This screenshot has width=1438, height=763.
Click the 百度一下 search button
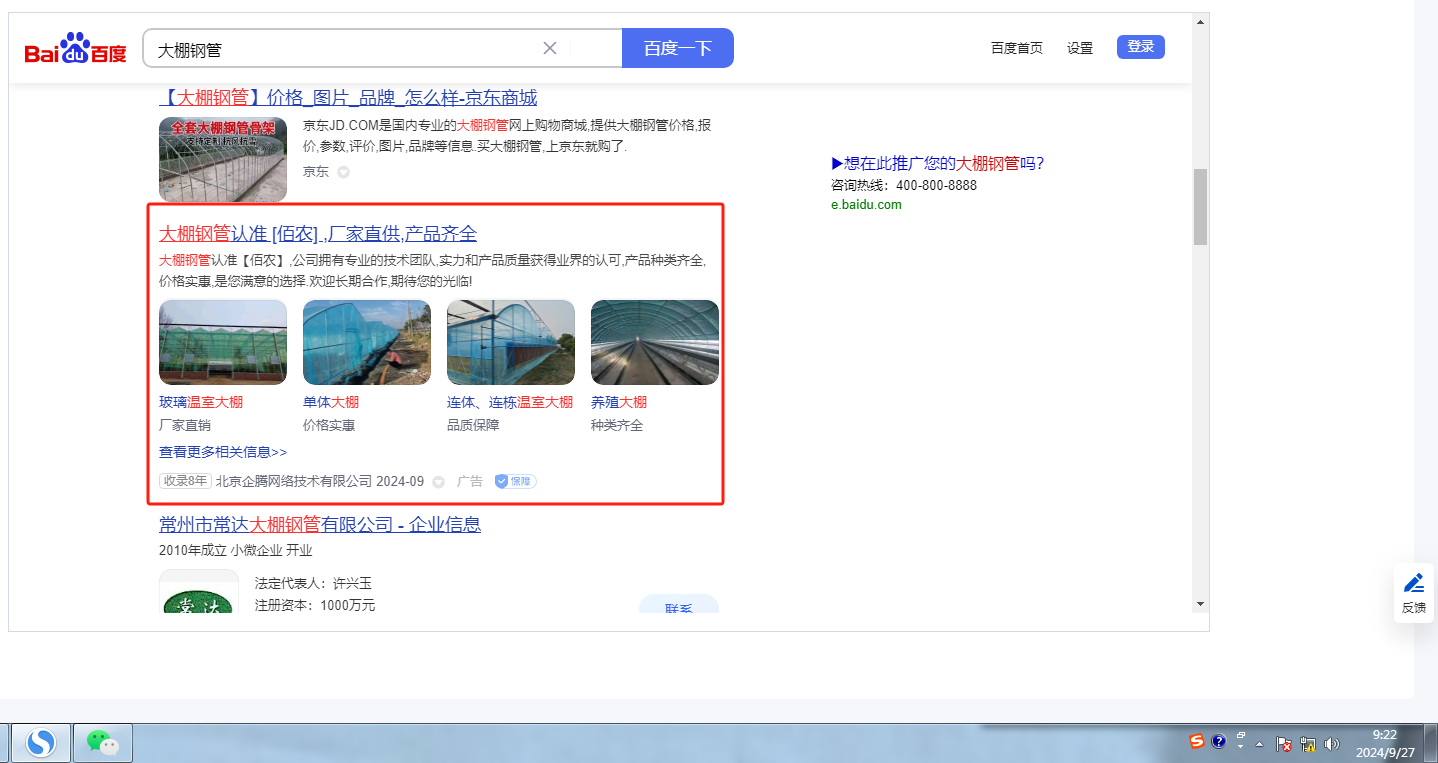click(678, 48)
